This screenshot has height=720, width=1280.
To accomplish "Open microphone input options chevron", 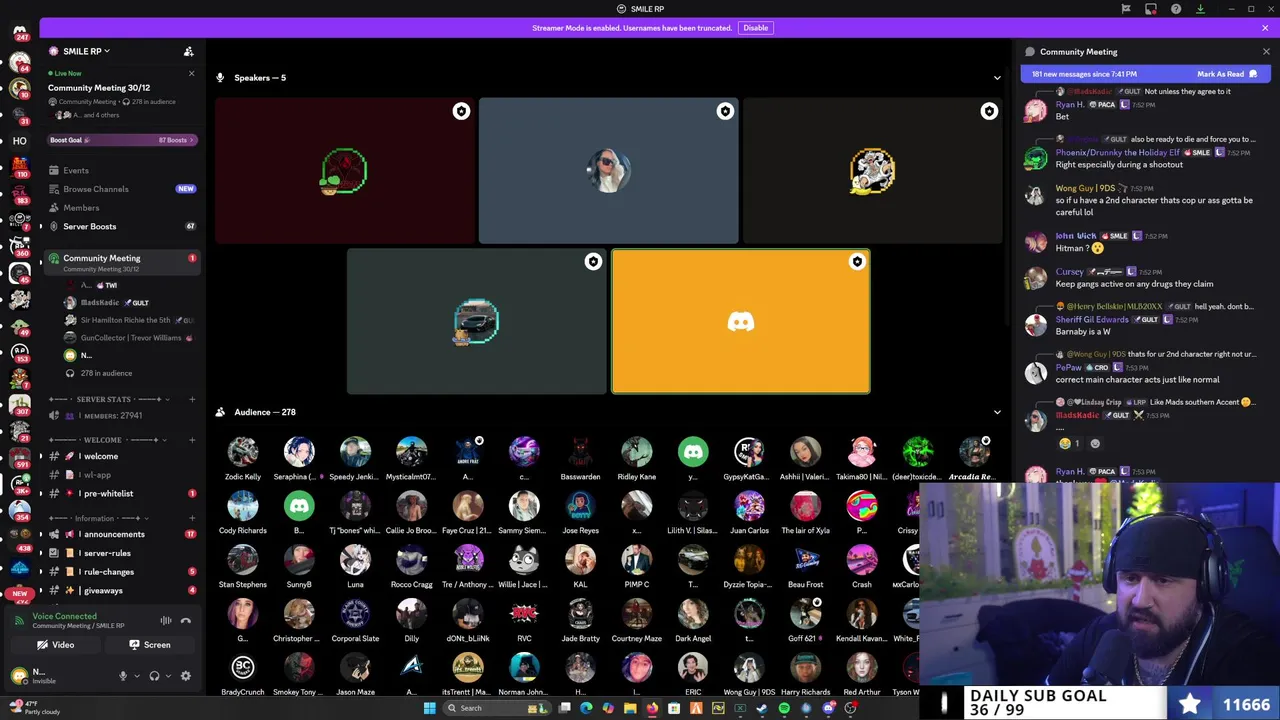I will point(137,676).
